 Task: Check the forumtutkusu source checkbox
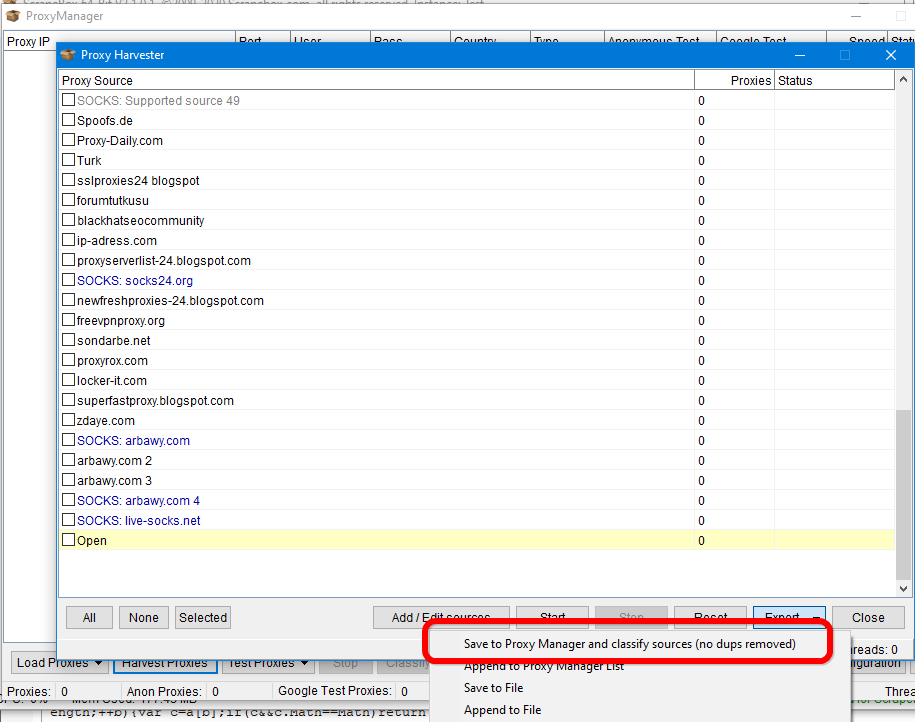point(68,200)
